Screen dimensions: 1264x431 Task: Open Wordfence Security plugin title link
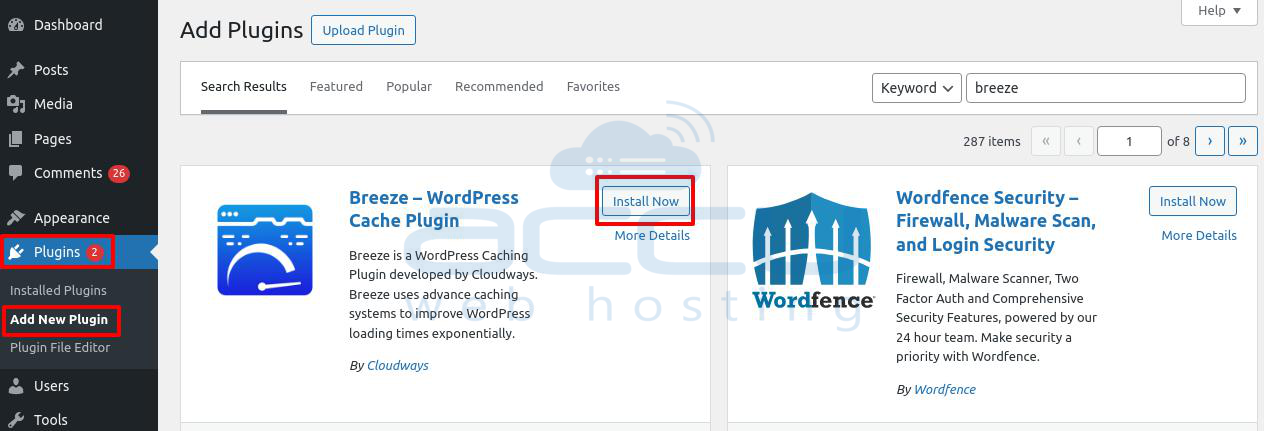point(996,221)
